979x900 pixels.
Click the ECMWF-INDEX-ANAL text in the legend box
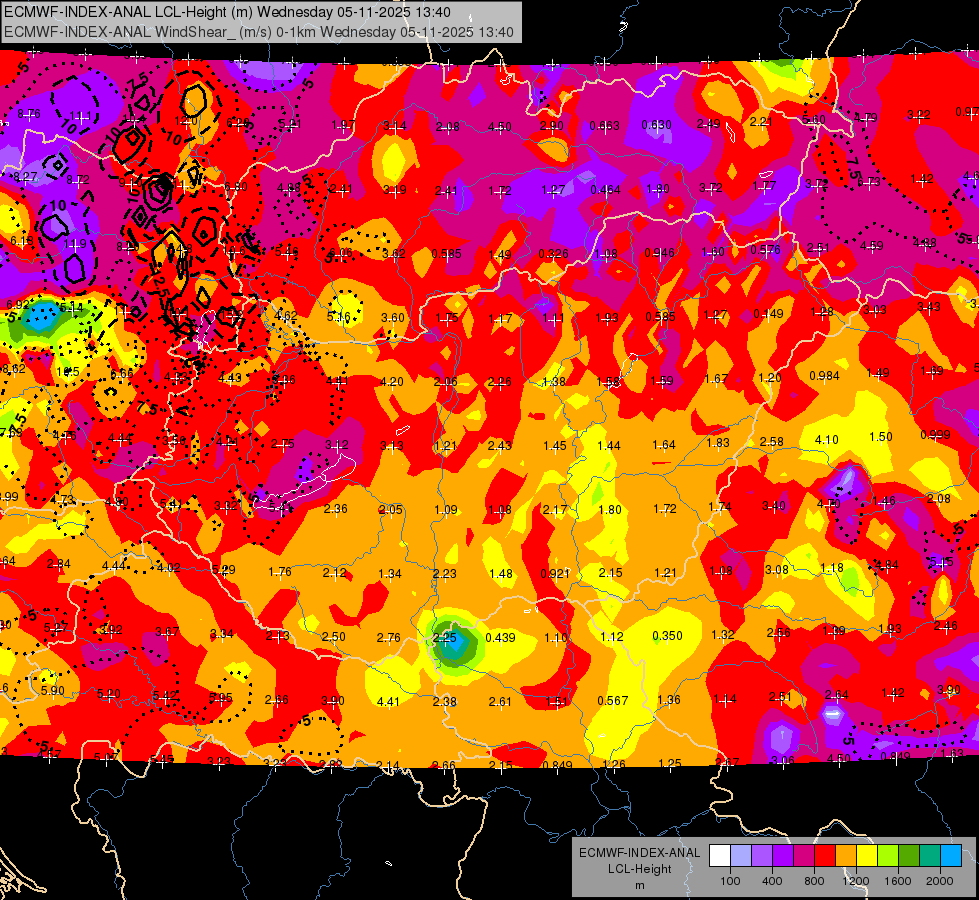tap(639, 853)
